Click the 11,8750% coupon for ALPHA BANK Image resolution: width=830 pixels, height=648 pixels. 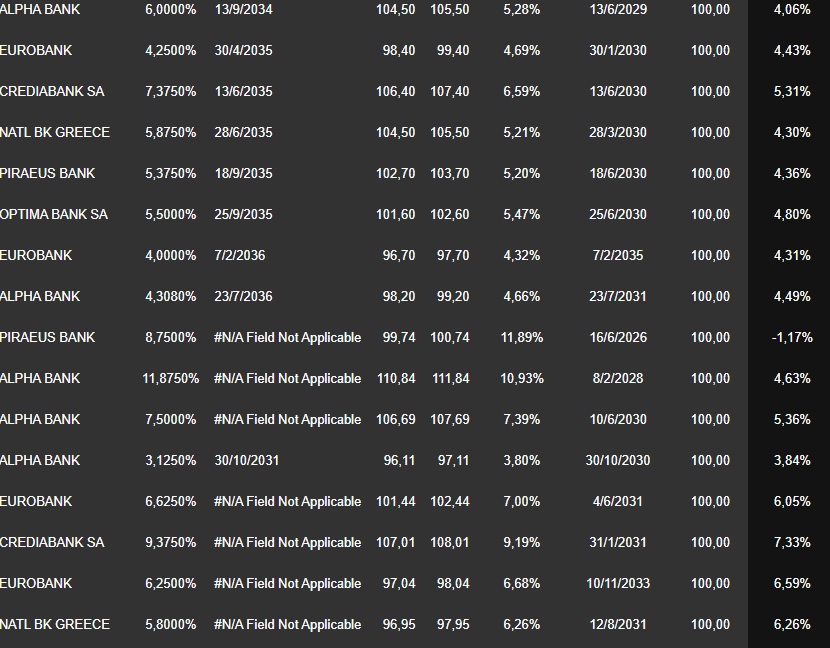click(x=170, y=379)
